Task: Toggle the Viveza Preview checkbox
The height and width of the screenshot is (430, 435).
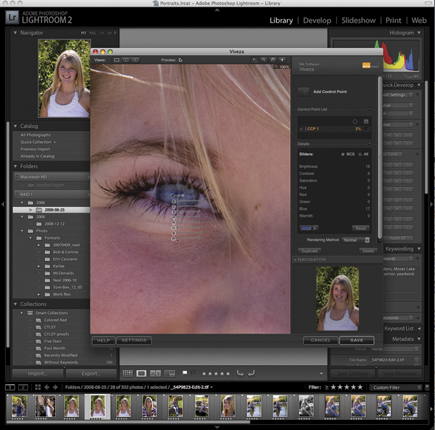Action: click(x=180, y=60)
